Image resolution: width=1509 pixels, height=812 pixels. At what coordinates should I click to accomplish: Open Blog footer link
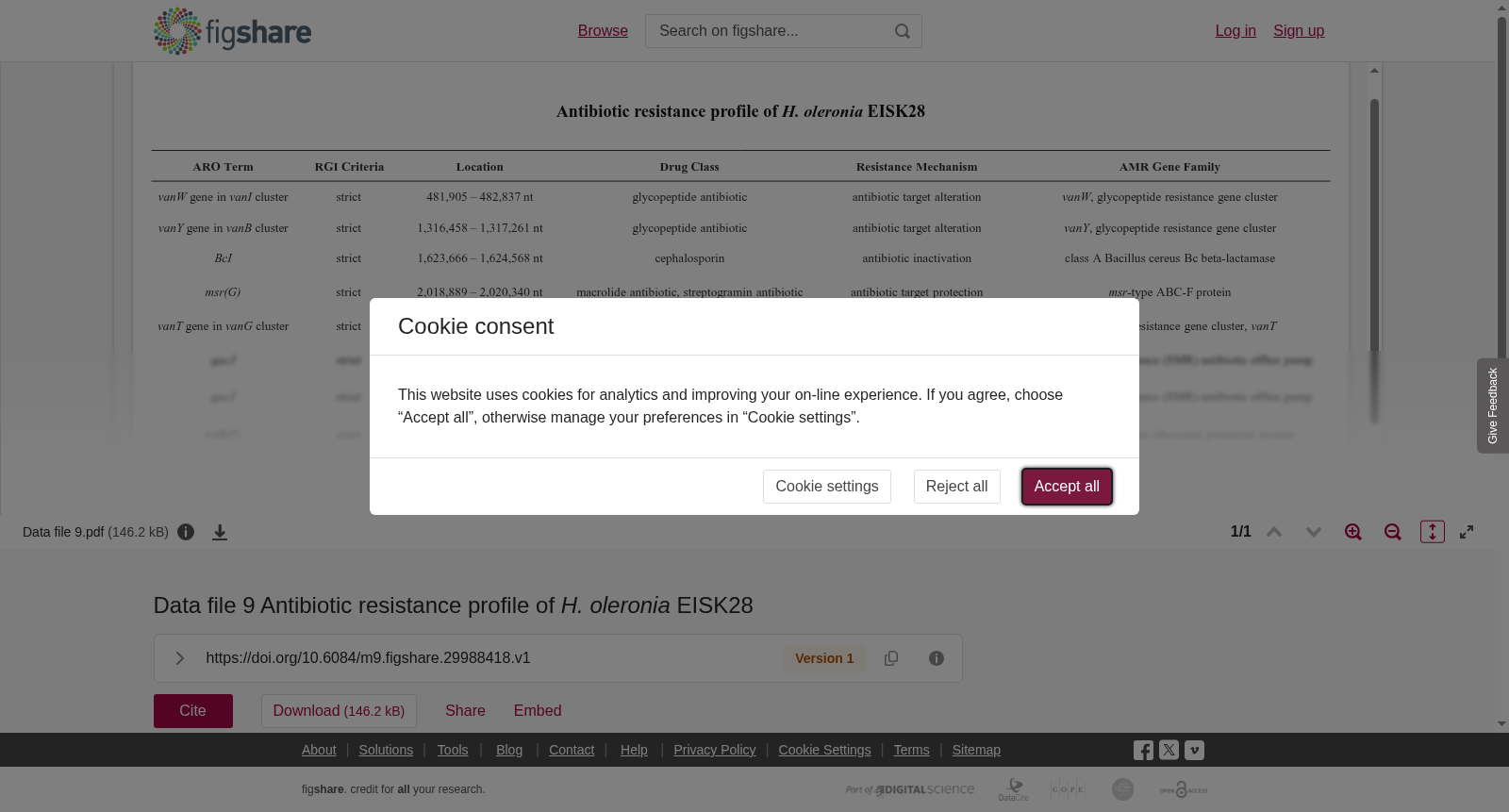click(x=509, y=750)
